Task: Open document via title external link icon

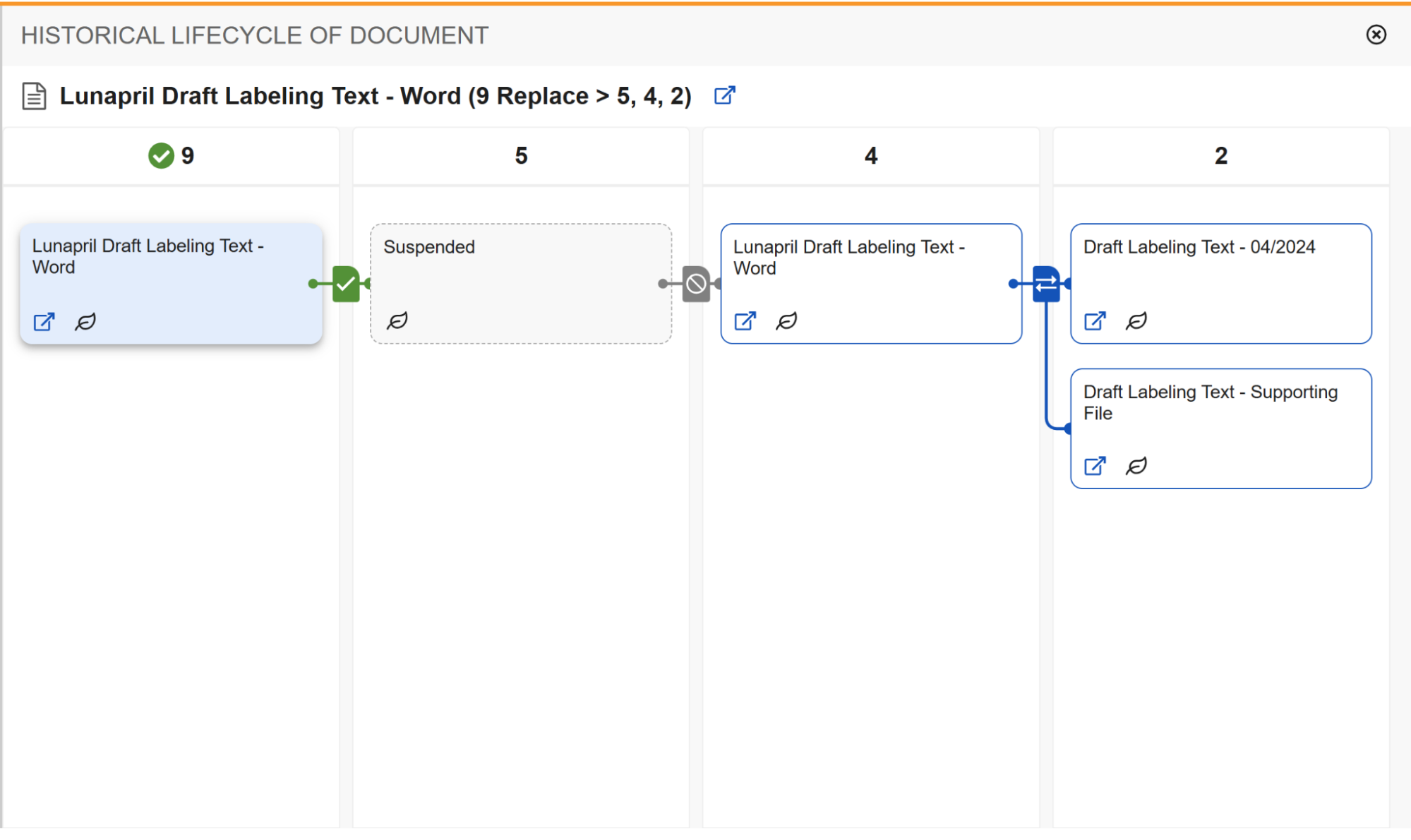Action: [x=724, y=95]
